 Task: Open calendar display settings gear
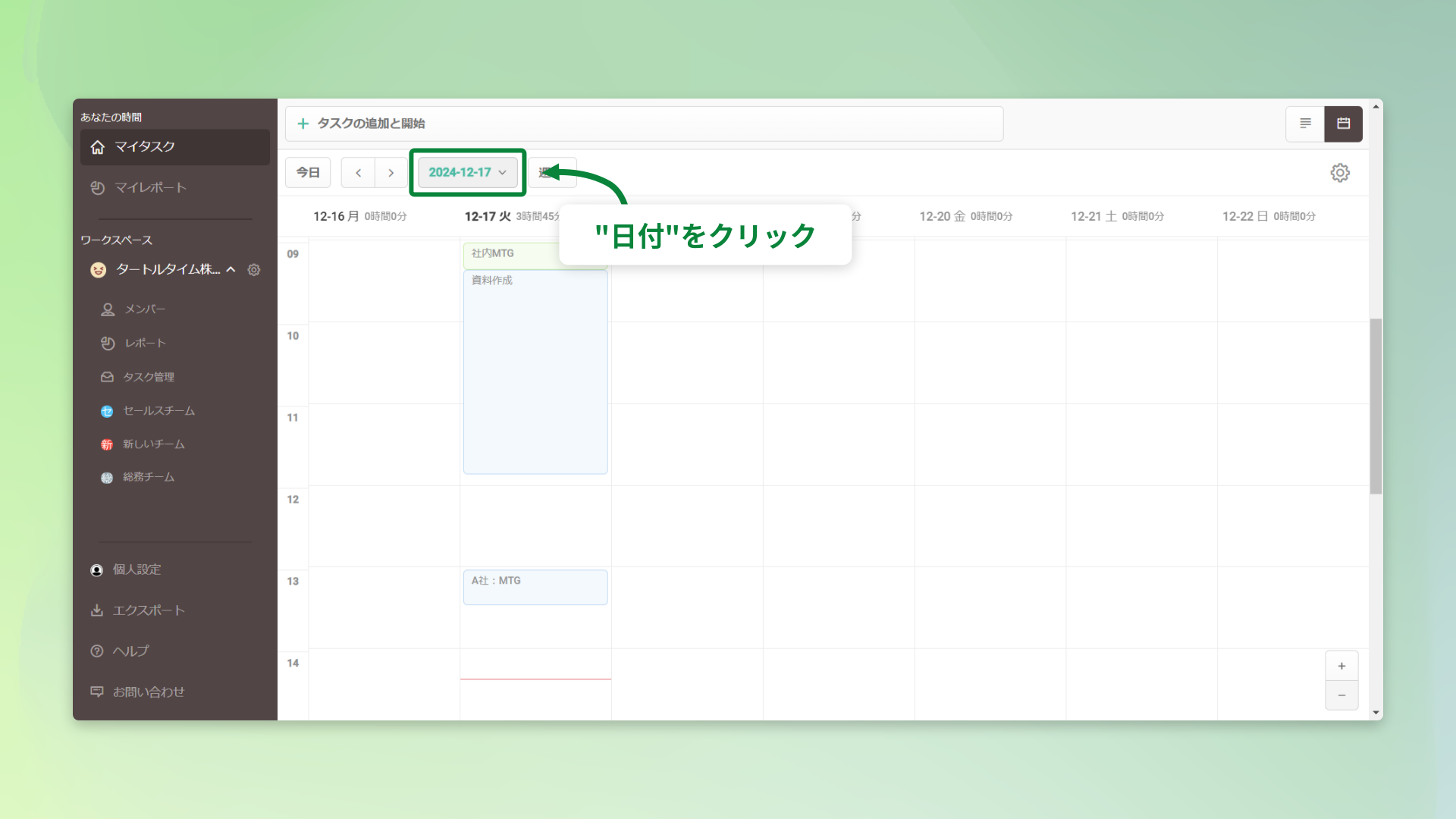1340,172
